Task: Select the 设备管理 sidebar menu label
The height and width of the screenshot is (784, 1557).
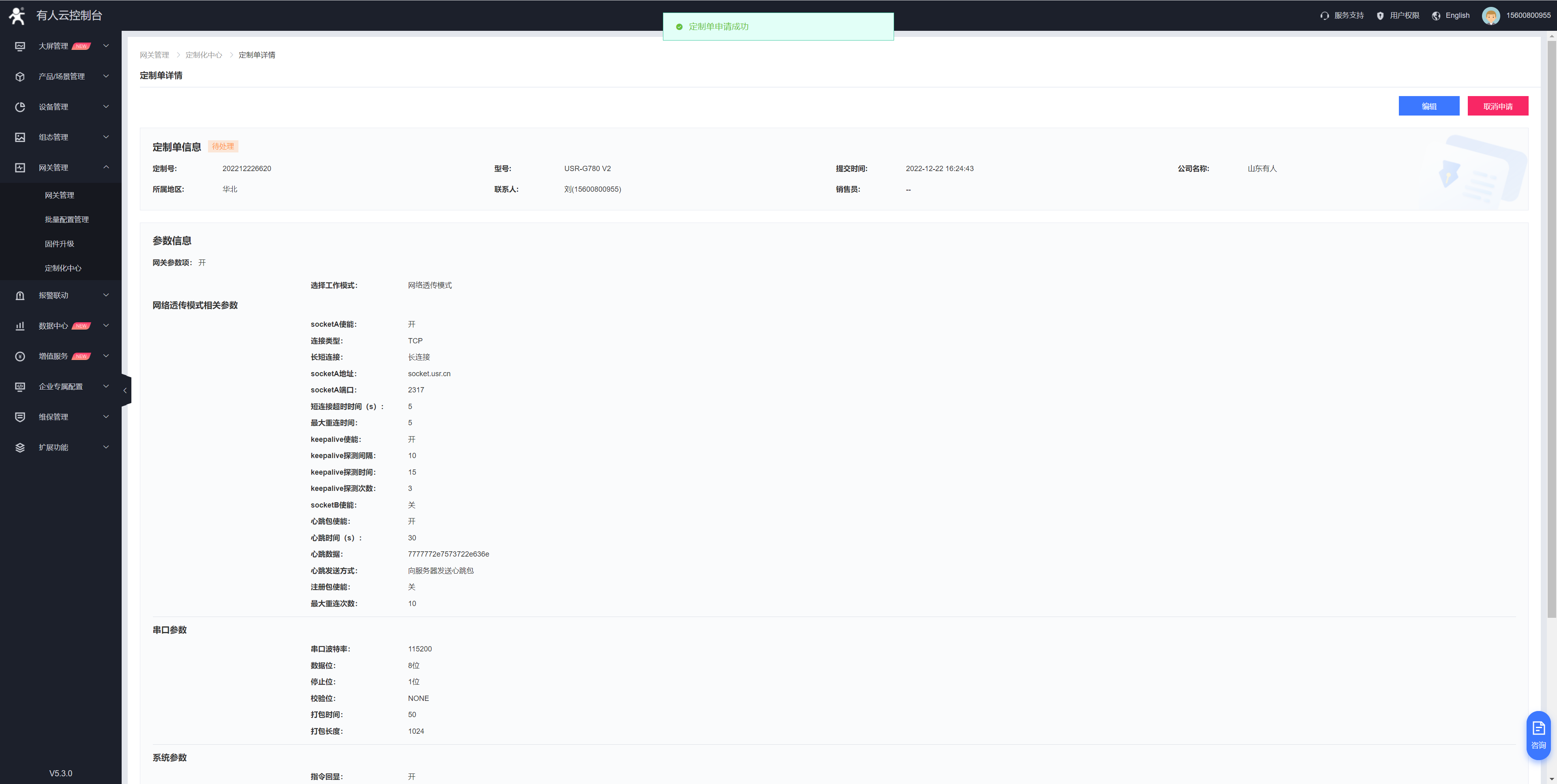Action: click(53, 107)
